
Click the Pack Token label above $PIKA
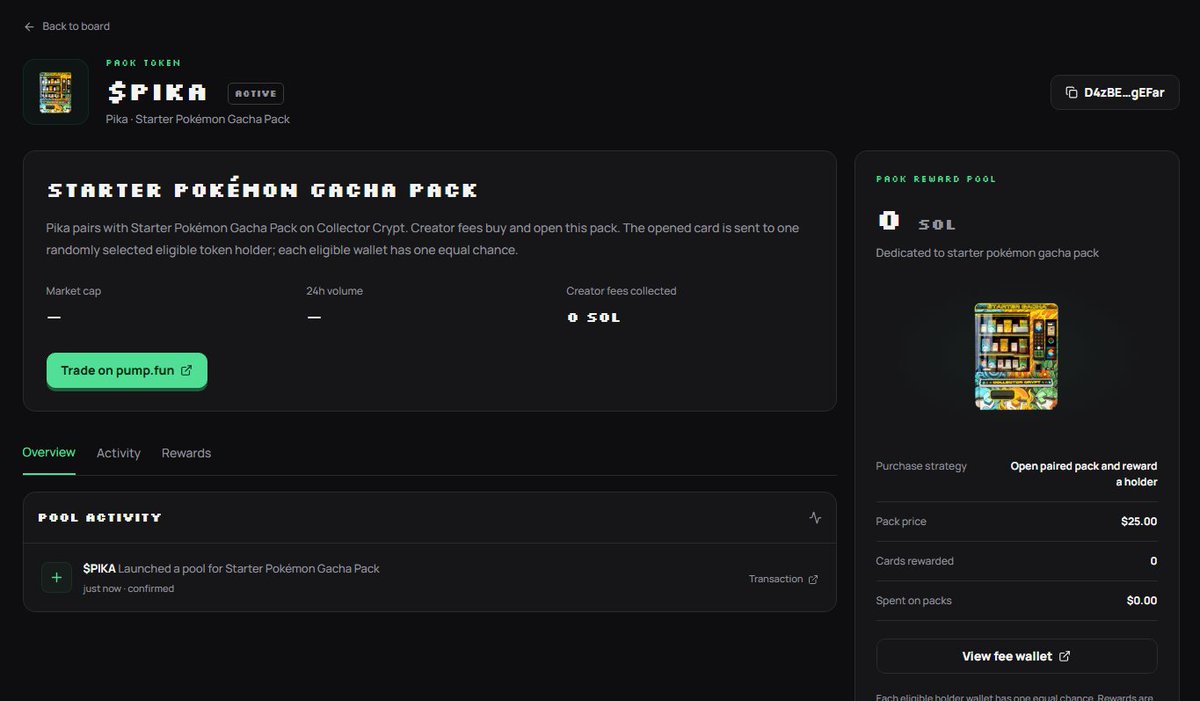(143, 63)
